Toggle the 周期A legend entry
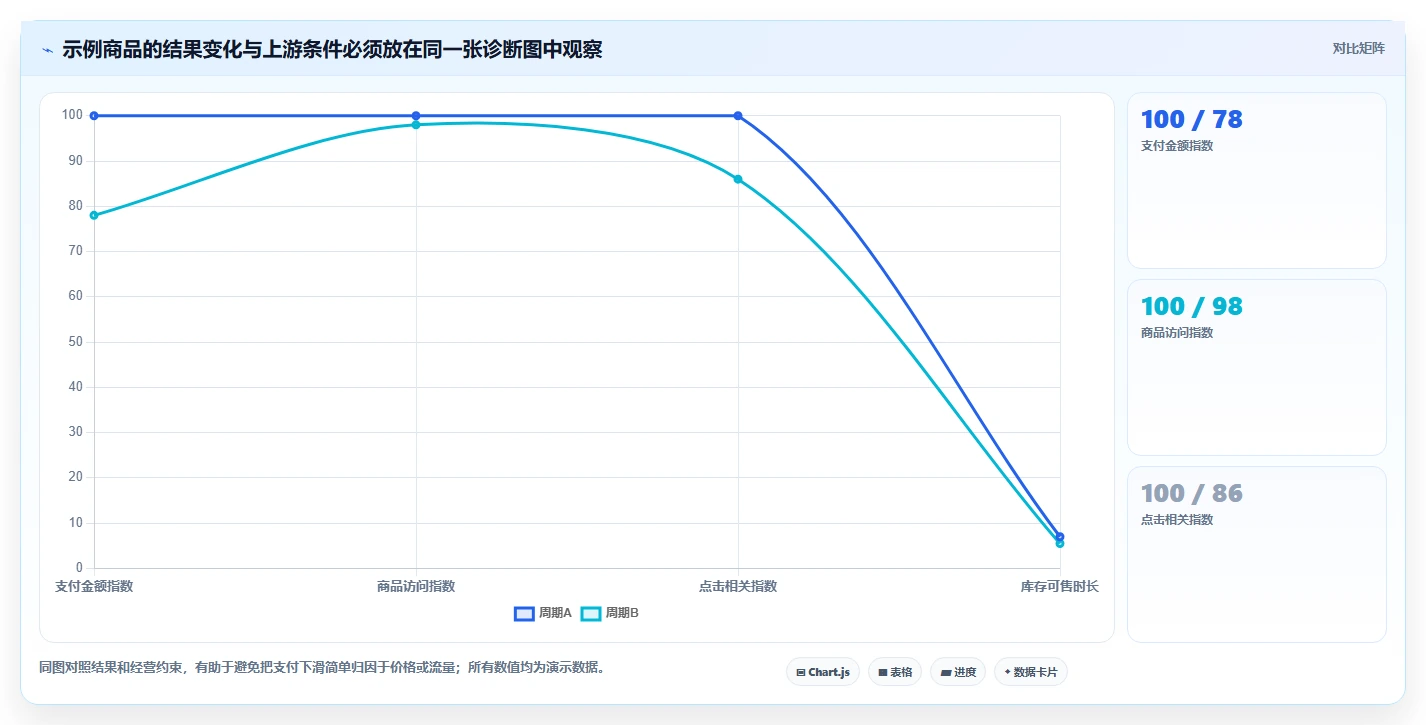 pyautogui.click(x=543, y=613)
